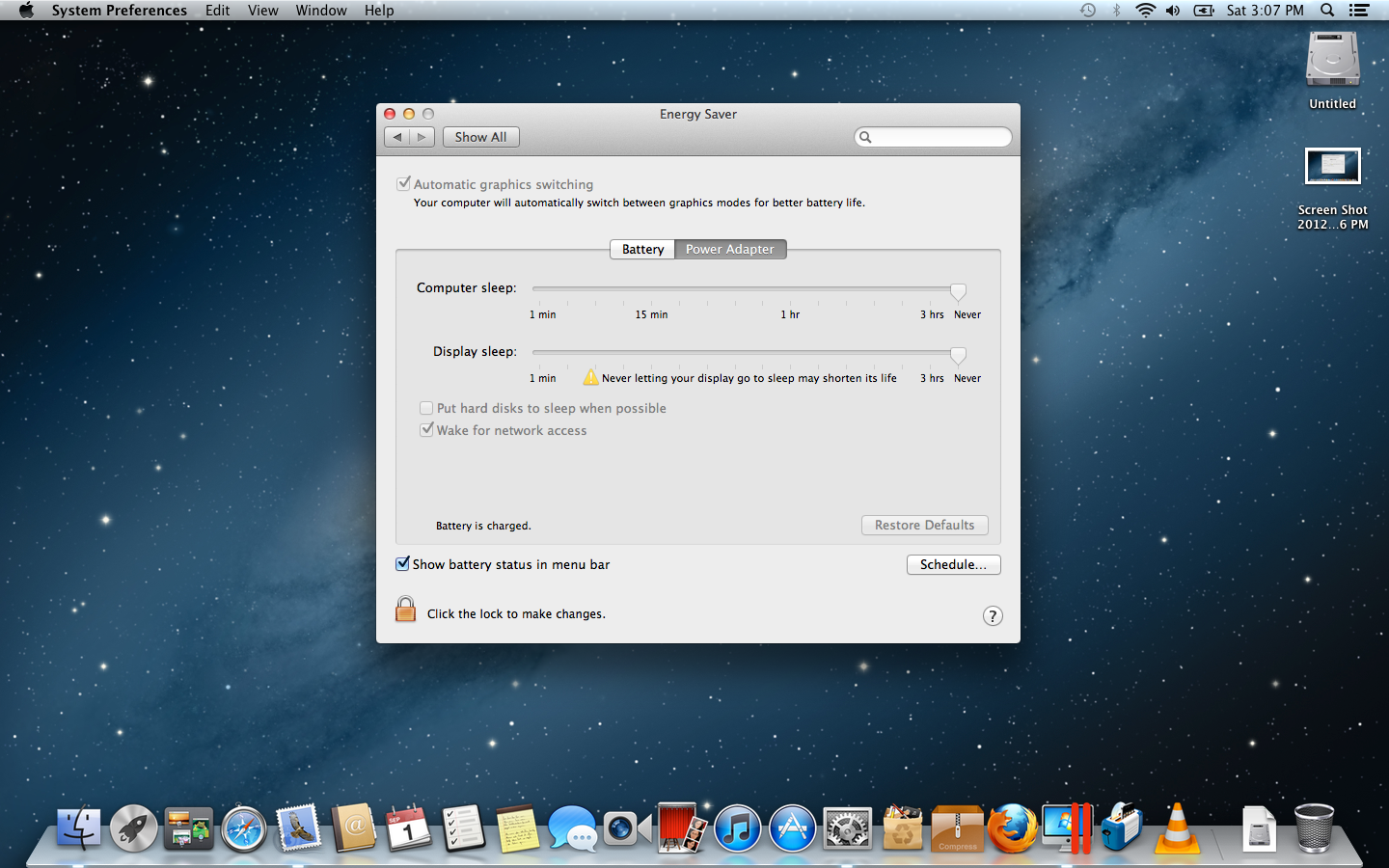The height and width of the screenshot is (868, 1389).
Task: Enable Put hard disks to sleep when possible
Action: click(426, 408)
